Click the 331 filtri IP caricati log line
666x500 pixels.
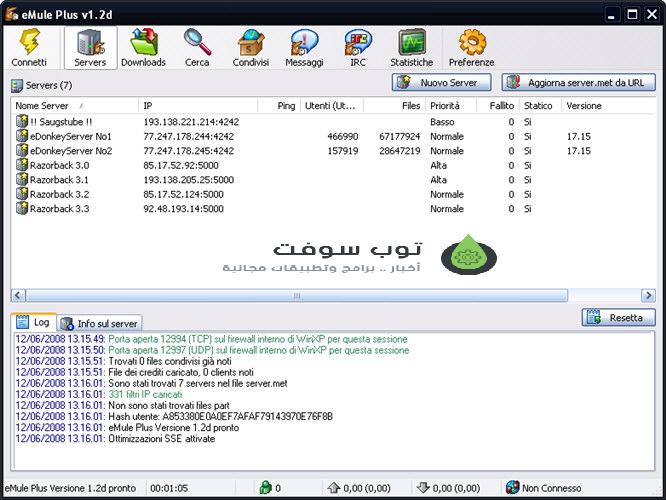[x=99, y=394]
